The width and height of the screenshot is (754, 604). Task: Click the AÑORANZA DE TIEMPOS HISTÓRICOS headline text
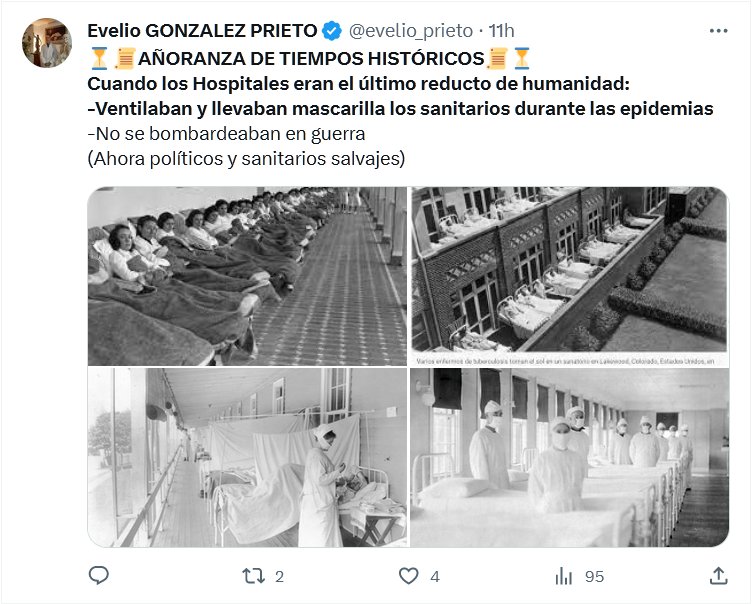click(x=311, y=59)
